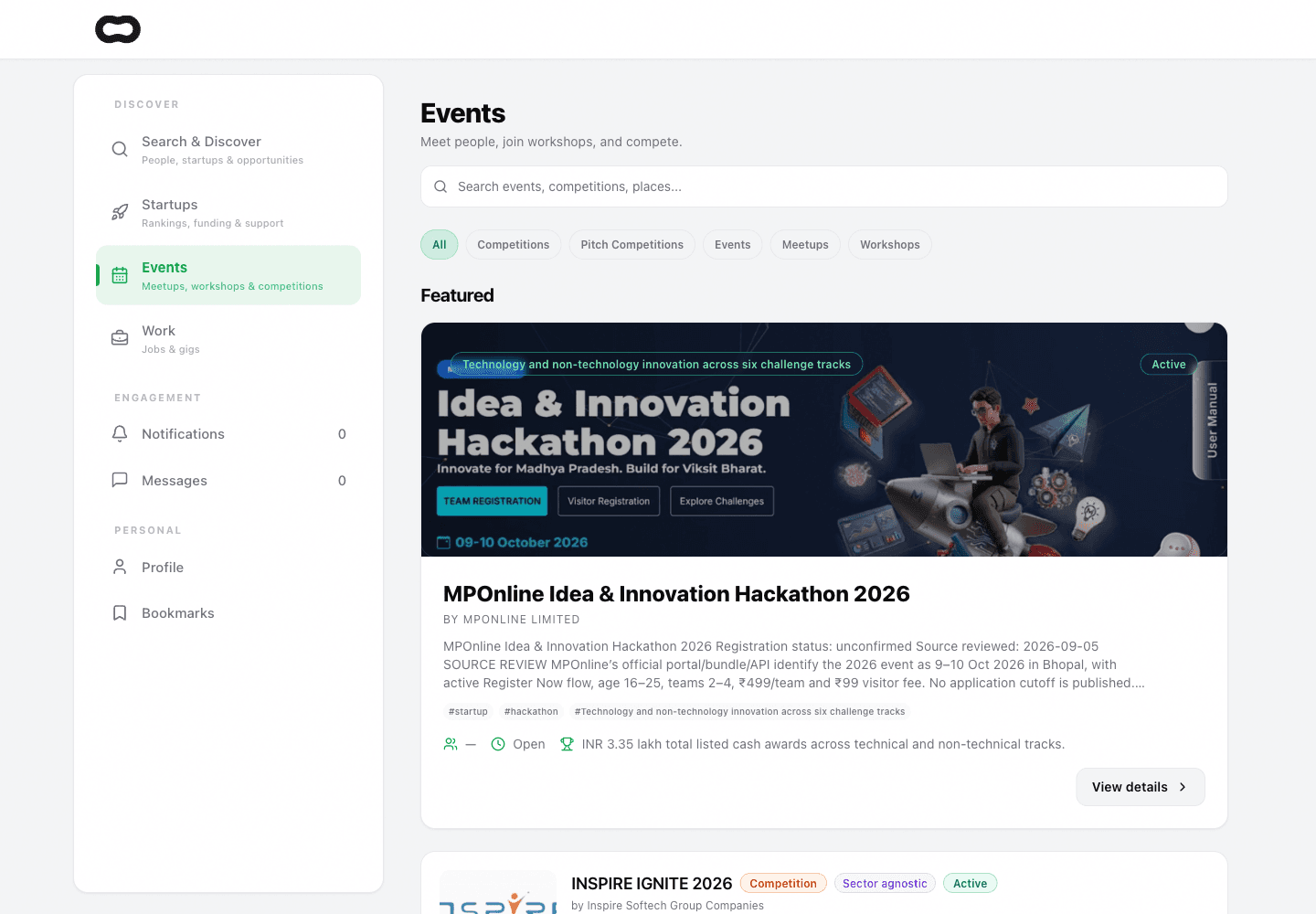Click View details on MPOnline hackathon

click(1141, 787)
